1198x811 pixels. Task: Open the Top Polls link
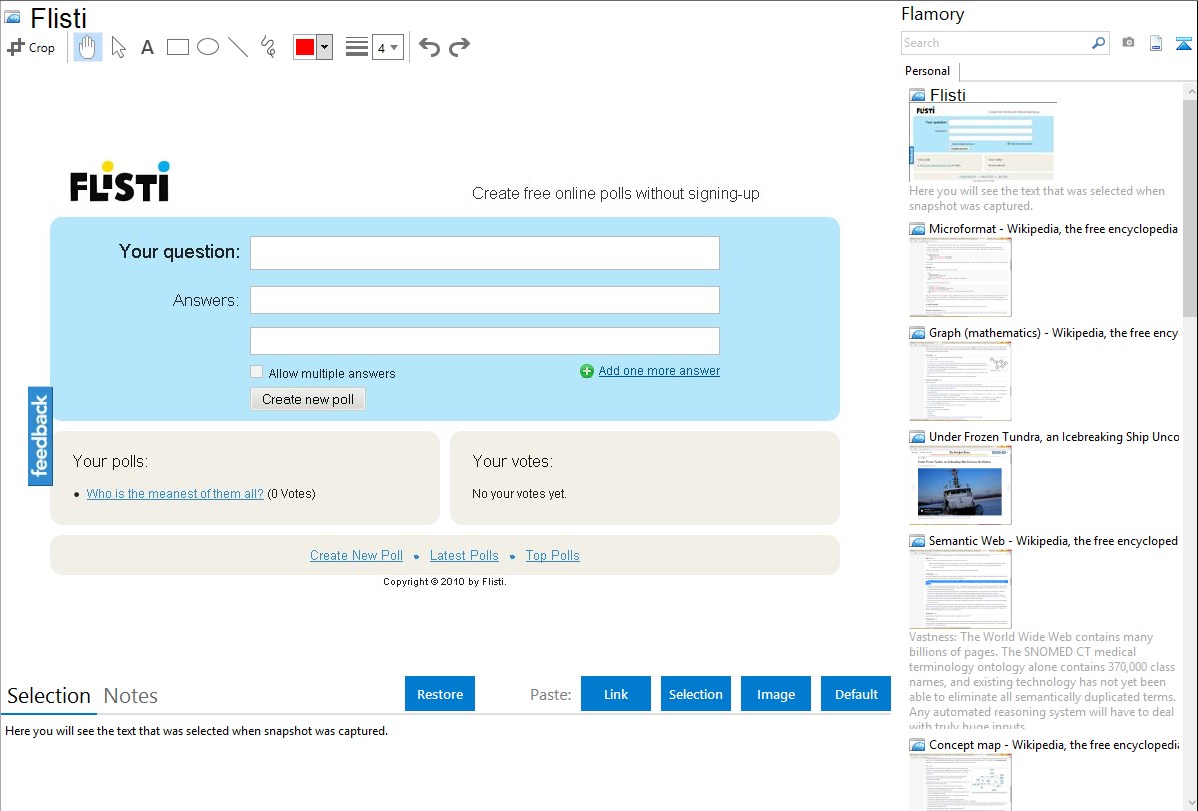pos(552,556)
